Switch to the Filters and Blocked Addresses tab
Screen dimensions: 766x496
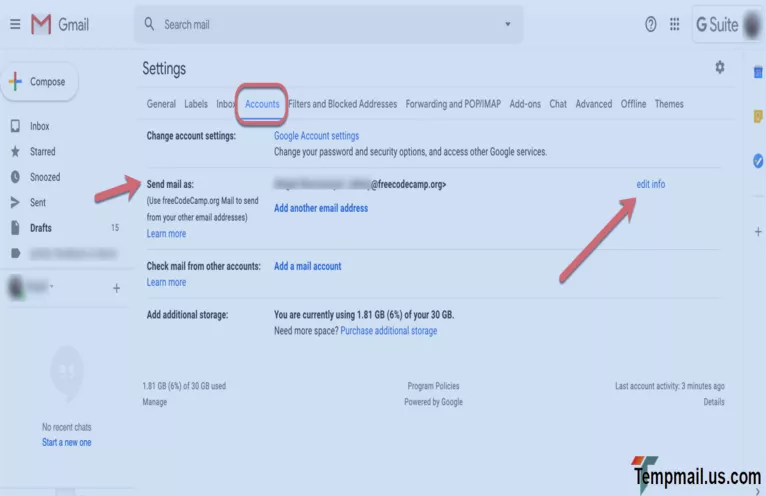pyautogui.click(x=342, y=104)
